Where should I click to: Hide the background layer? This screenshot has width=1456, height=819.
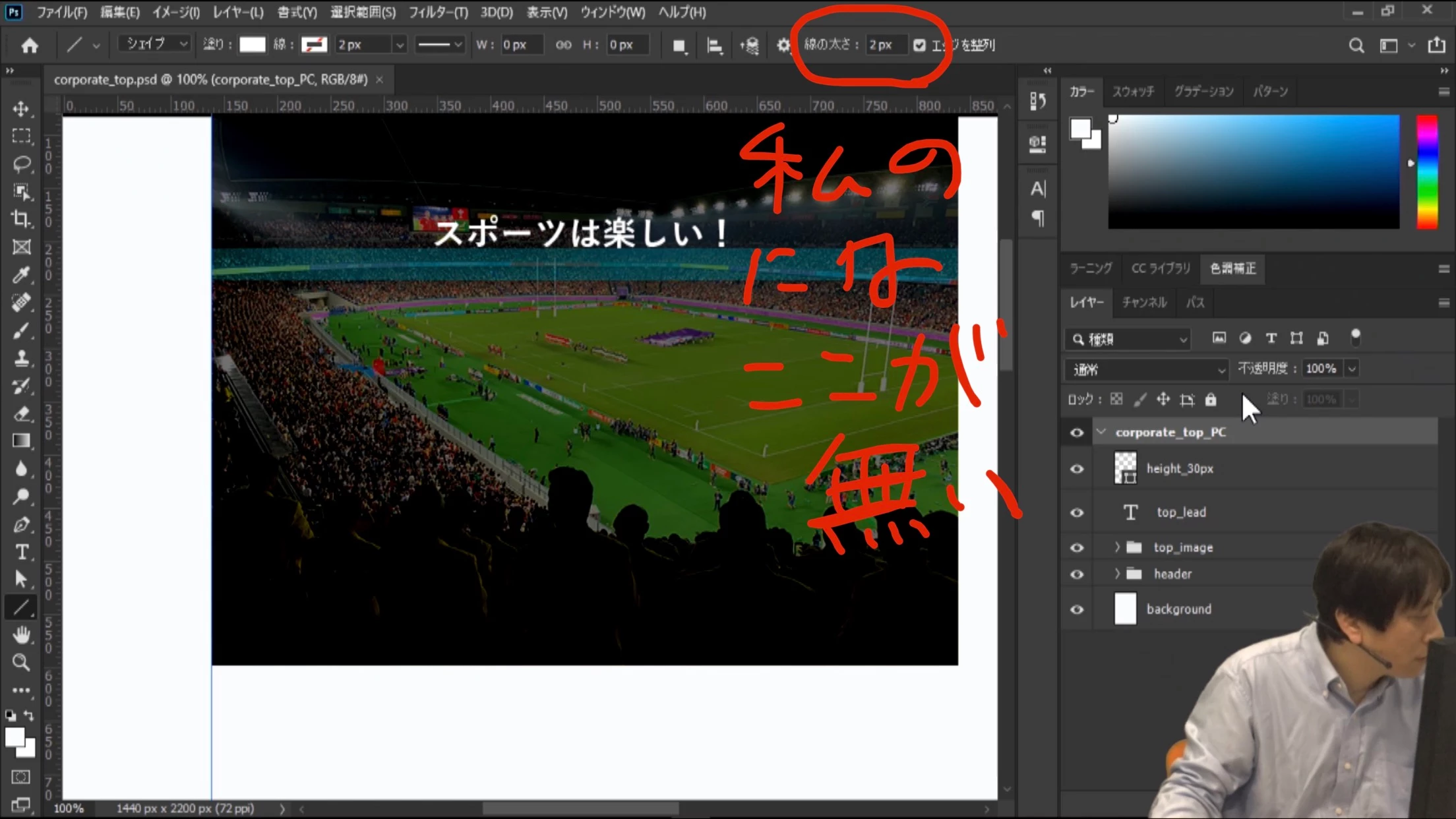click(1077, 609)
